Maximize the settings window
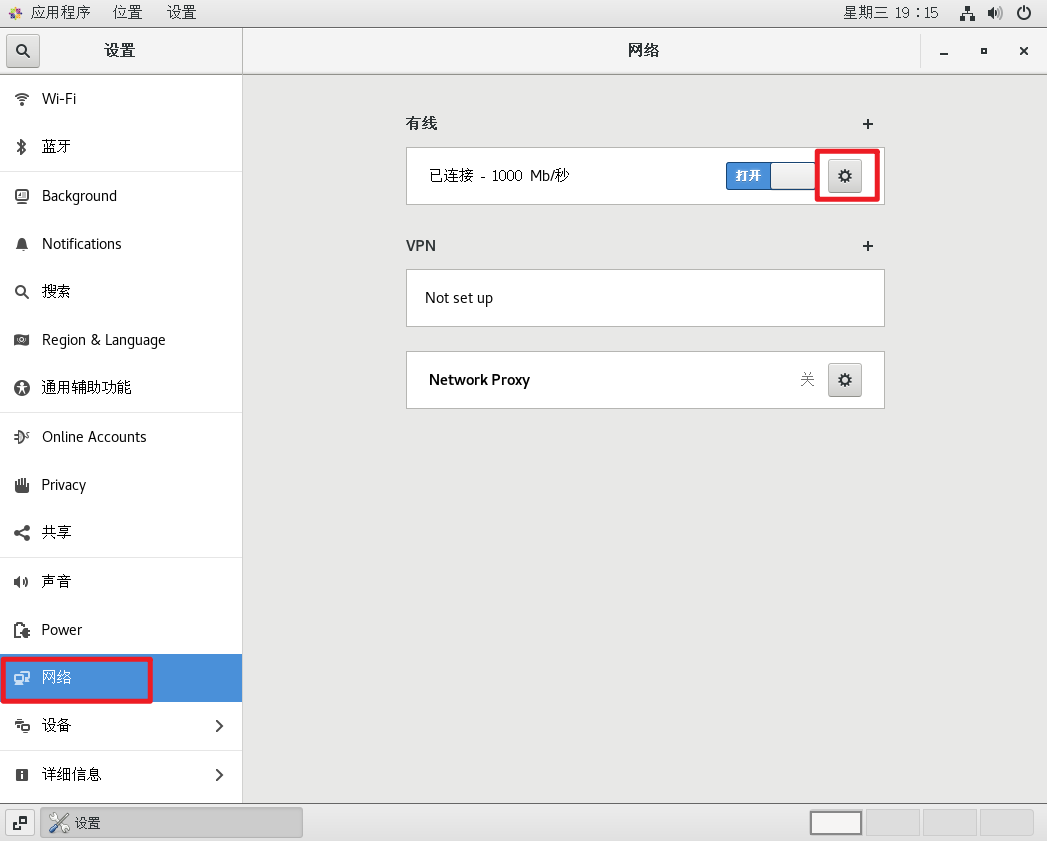 (984, 51)
